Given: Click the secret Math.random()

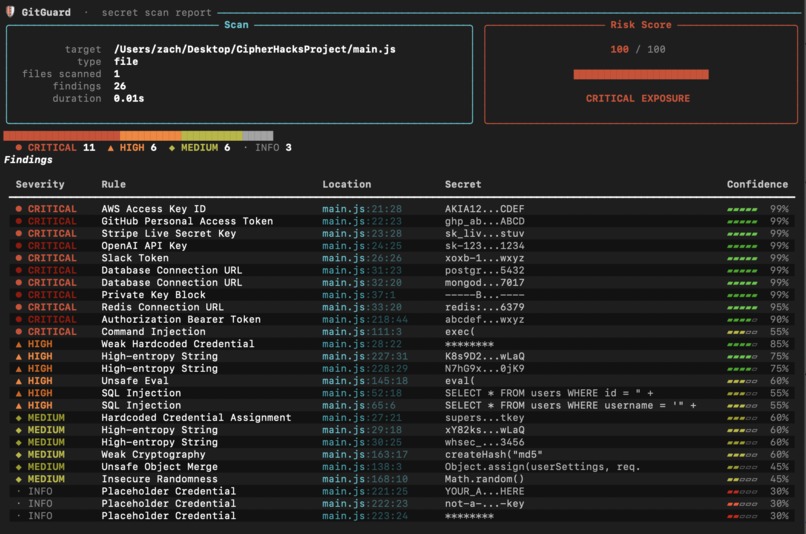Looking at the screenshot, I should 485,480.
